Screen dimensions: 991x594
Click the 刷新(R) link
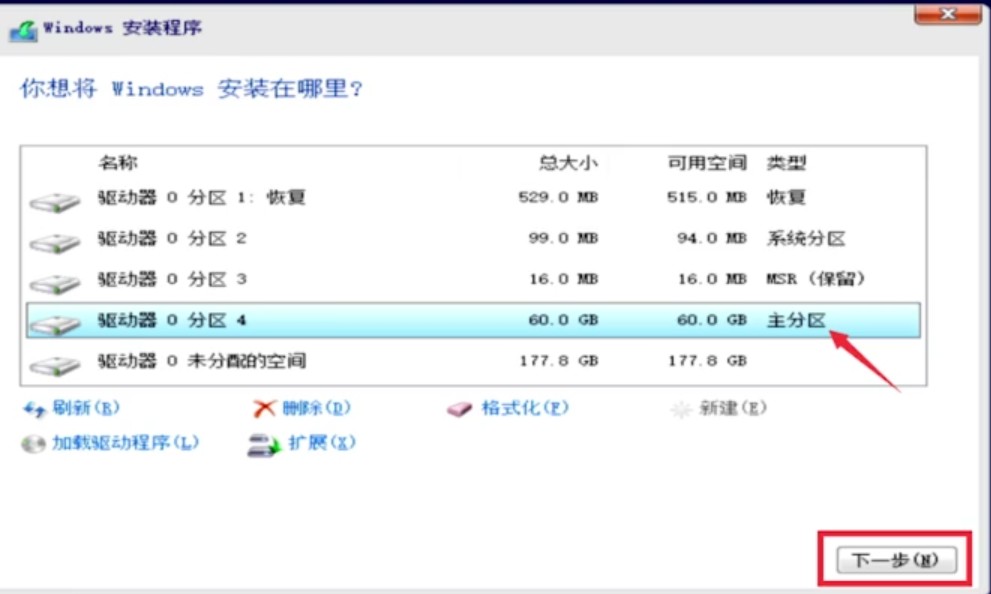click(x=86, y=408)
